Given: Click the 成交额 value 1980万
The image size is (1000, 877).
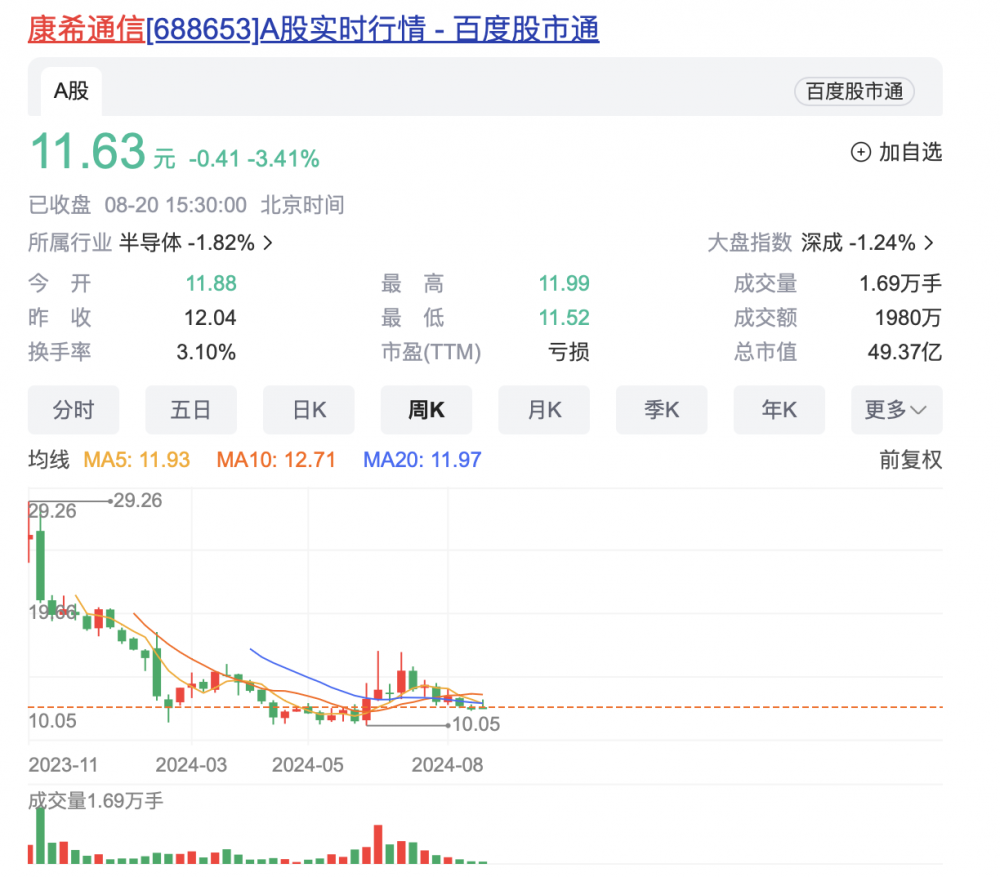Looking at the screenshot, I should point(908,318).
